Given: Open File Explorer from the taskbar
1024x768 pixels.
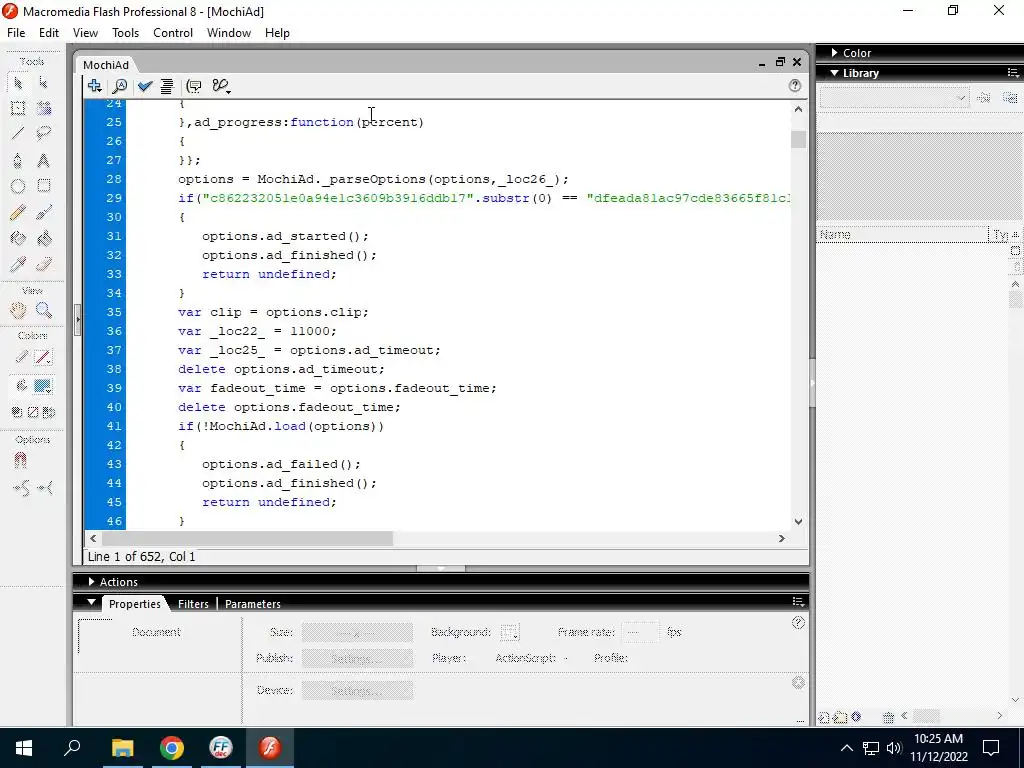Looking at the screenshot, I should (122, 748).
